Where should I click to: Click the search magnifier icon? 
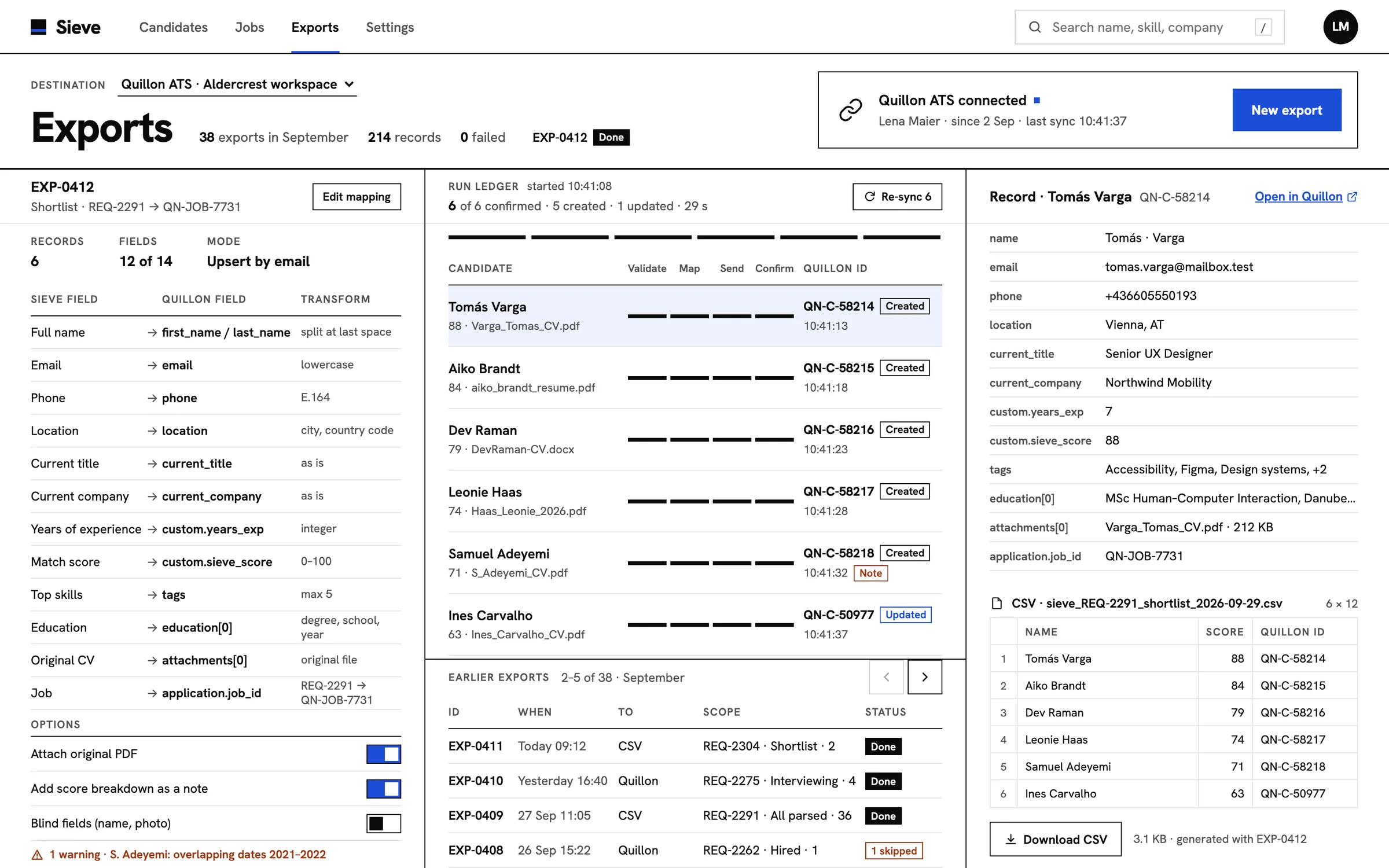pyautogui.click(x=1035, y=27)
